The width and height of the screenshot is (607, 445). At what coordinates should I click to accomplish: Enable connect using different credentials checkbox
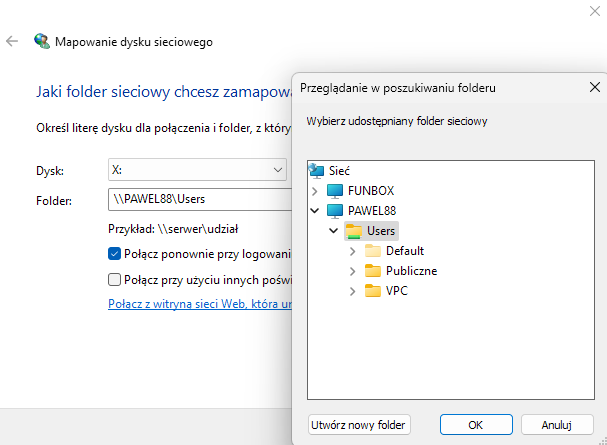(x=115, y=279)
